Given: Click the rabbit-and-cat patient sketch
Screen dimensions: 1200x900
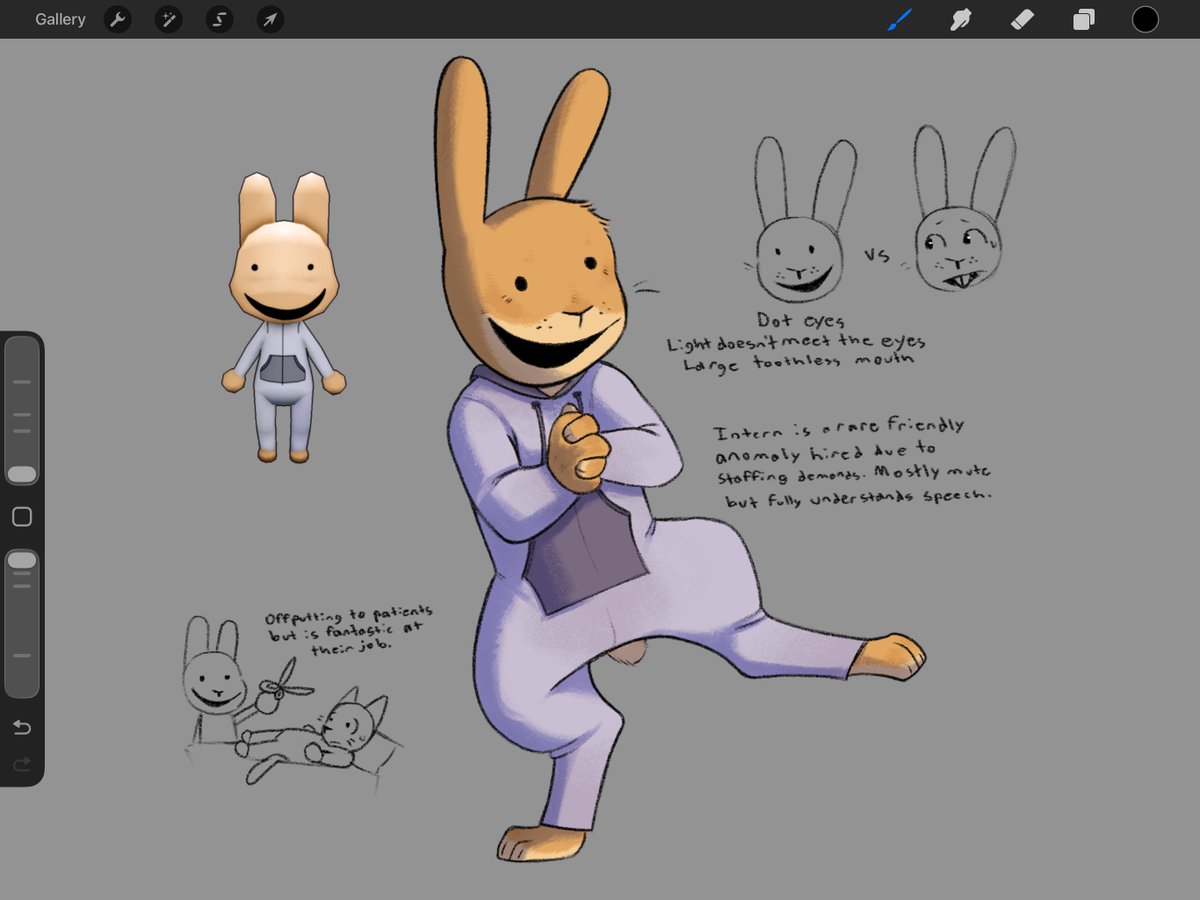Looking at the screenshot, I should click(294, 704).
